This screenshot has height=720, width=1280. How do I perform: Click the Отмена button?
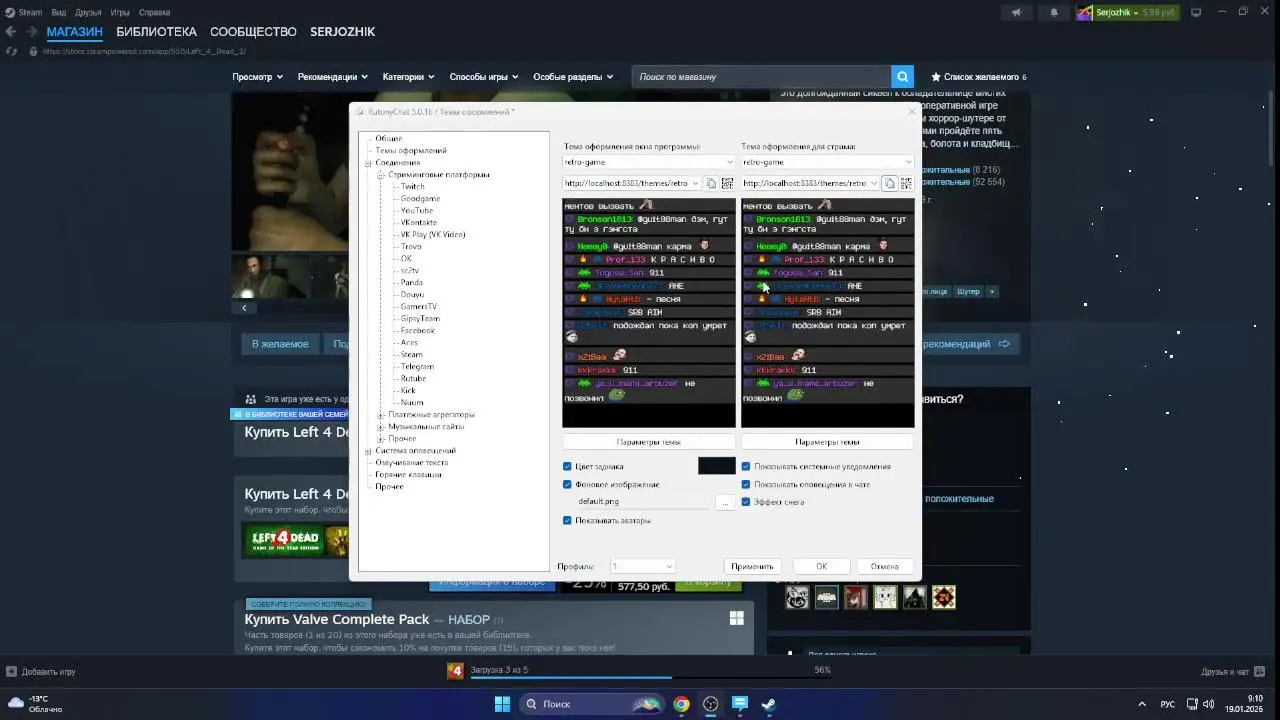[x=884, y=566]
